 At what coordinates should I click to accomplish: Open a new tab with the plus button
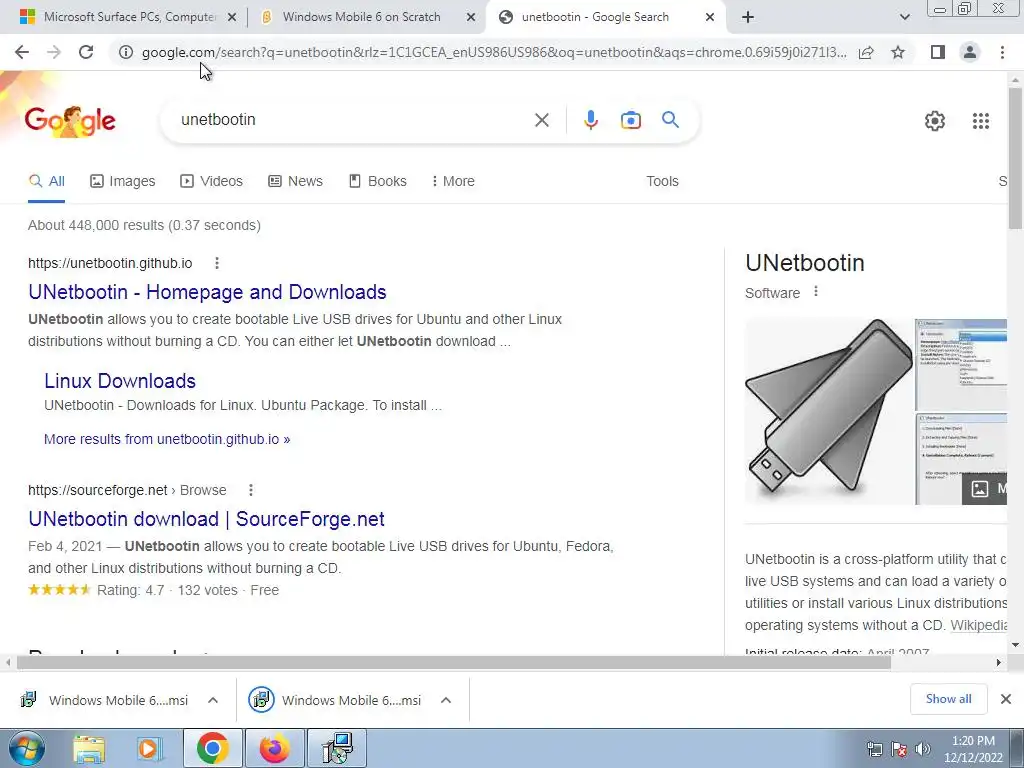click(x=748, y=18)
